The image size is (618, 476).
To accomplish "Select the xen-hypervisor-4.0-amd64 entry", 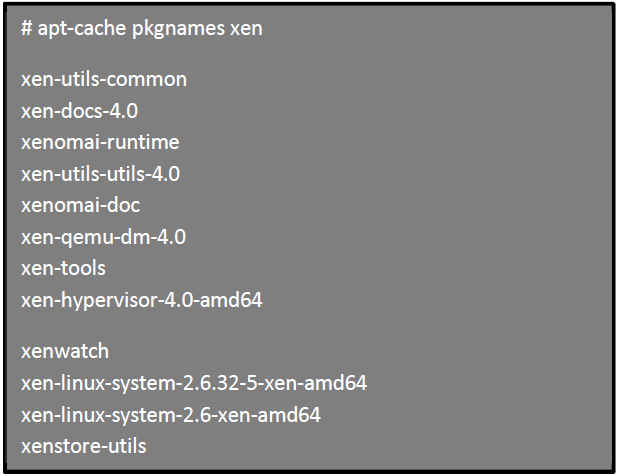I will coord(141,300).
